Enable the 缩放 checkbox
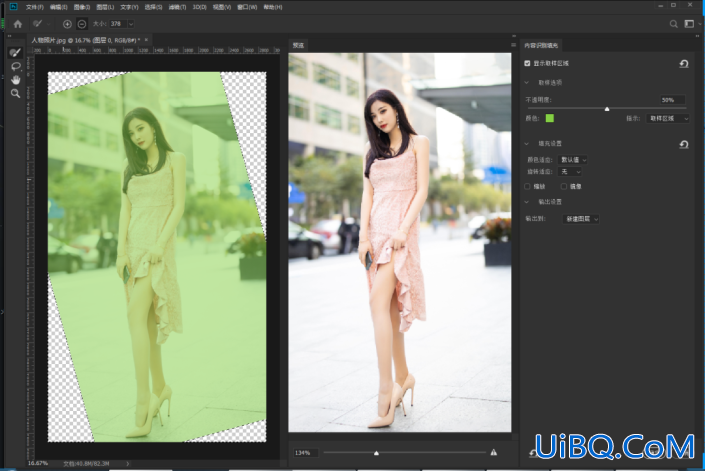This screenshot has width=705, height=471. pyautogui.click(x=527, y=186)
